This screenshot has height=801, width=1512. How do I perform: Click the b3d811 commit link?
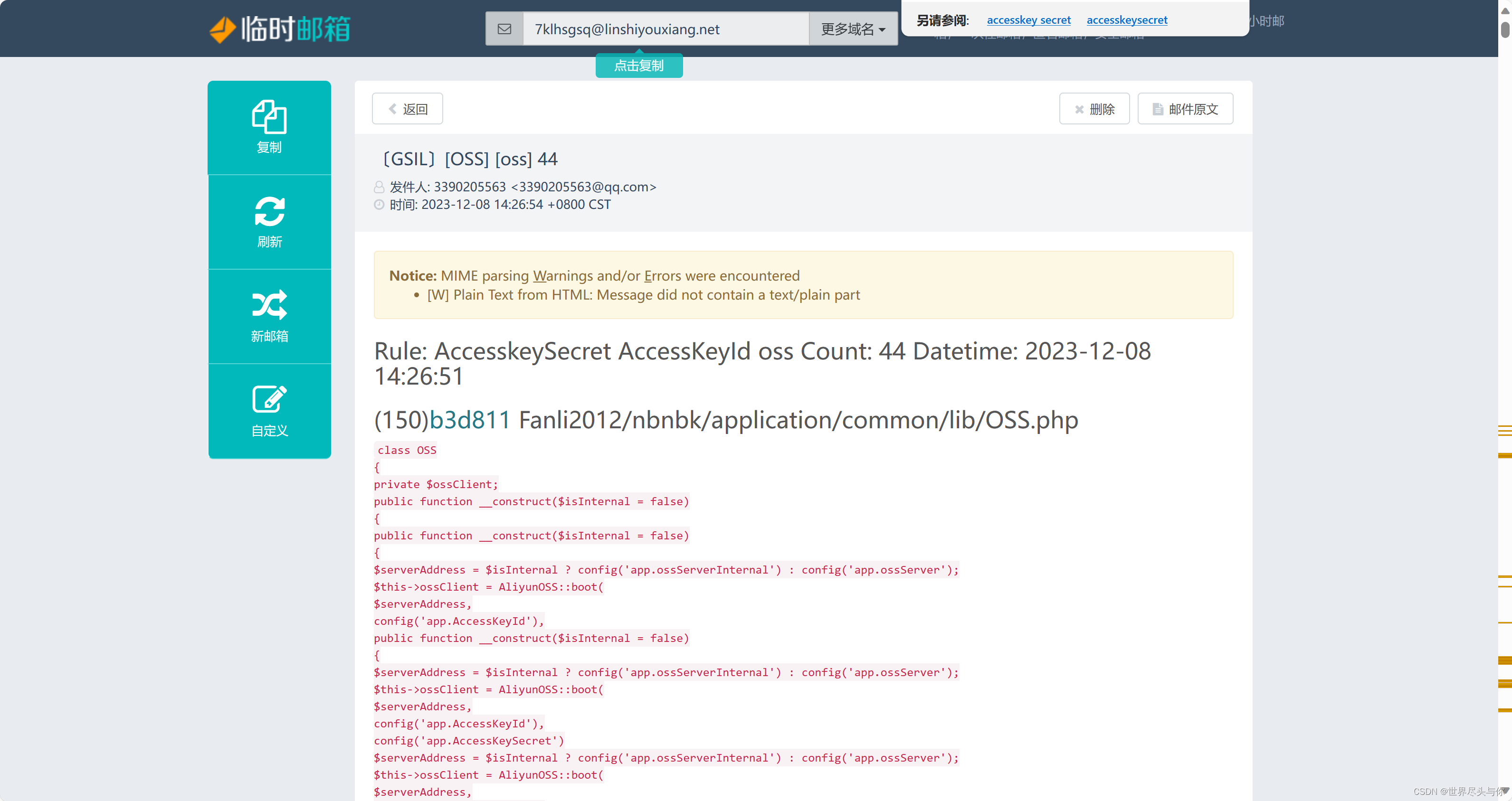[469, 419]
